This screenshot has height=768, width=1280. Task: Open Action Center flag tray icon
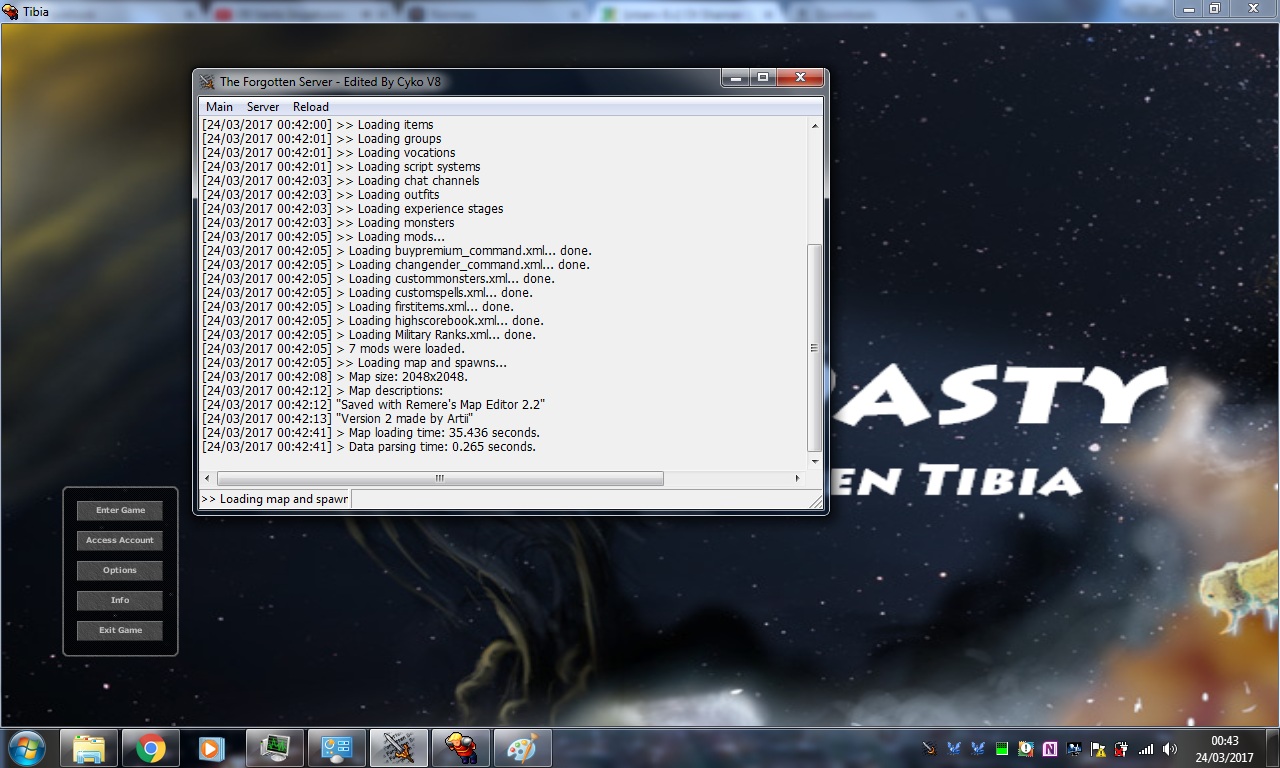[1098, 748]
